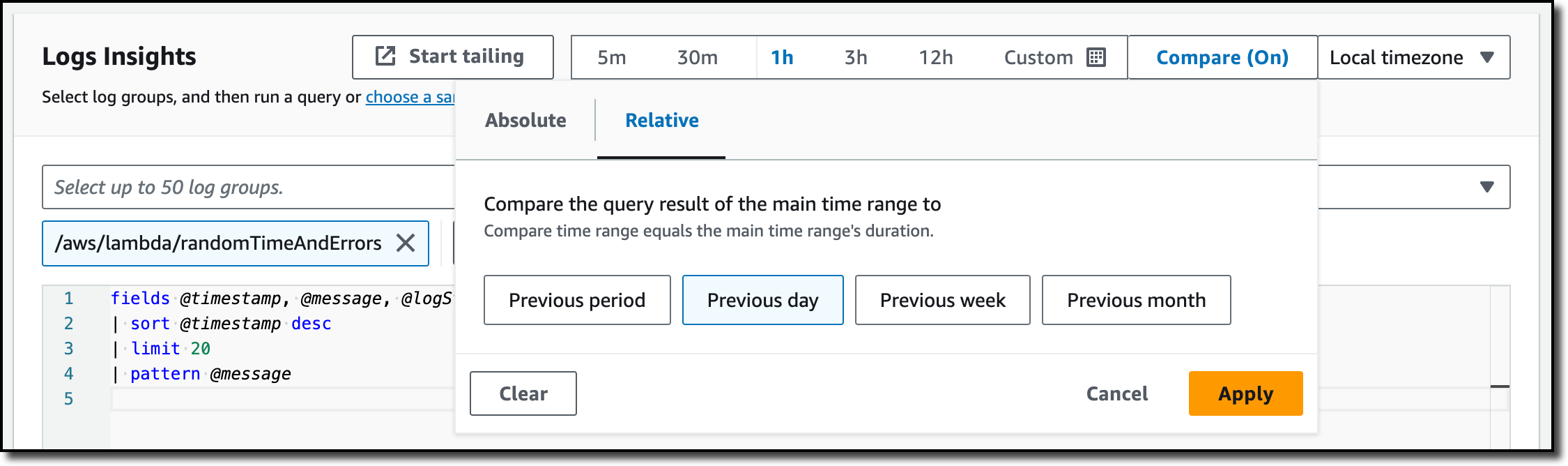Clear the compare time selection
1568x466 pixels.
pyautogui.click(x=523, y=393)
